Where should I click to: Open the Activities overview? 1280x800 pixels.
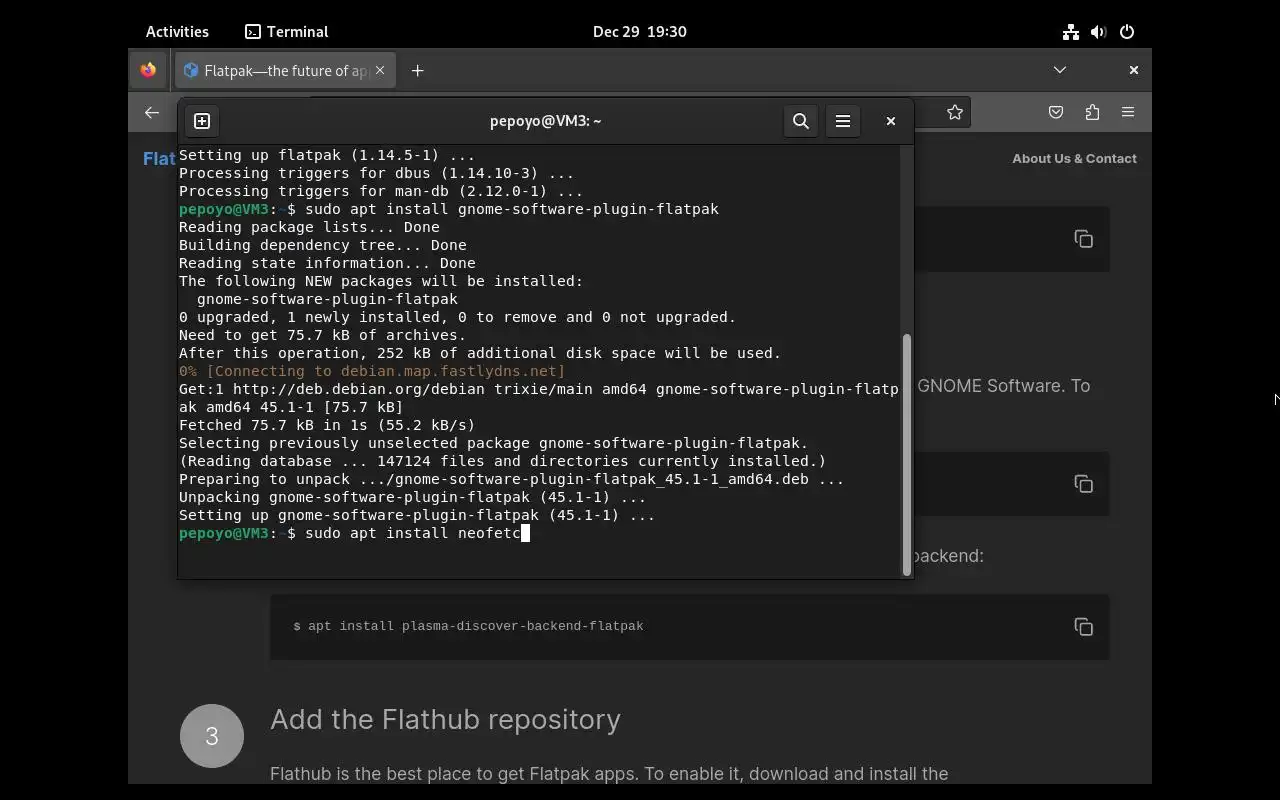(177, 32)
